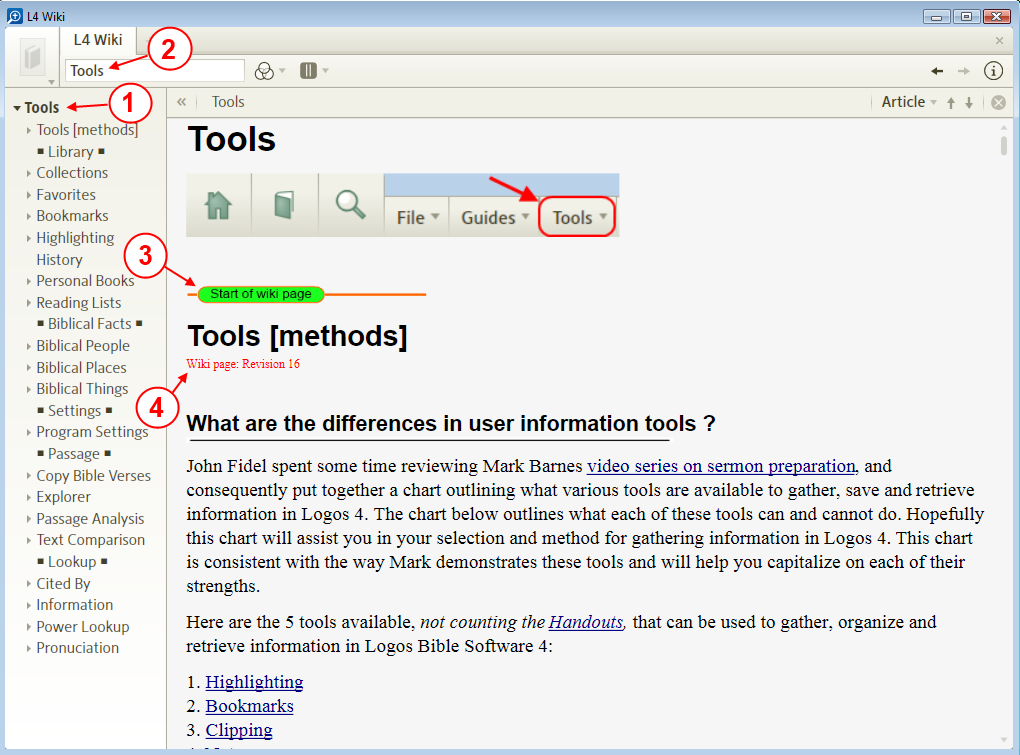Expand the Tools [methods] node
The image size is (1020, 755).
tap(29, 130)
